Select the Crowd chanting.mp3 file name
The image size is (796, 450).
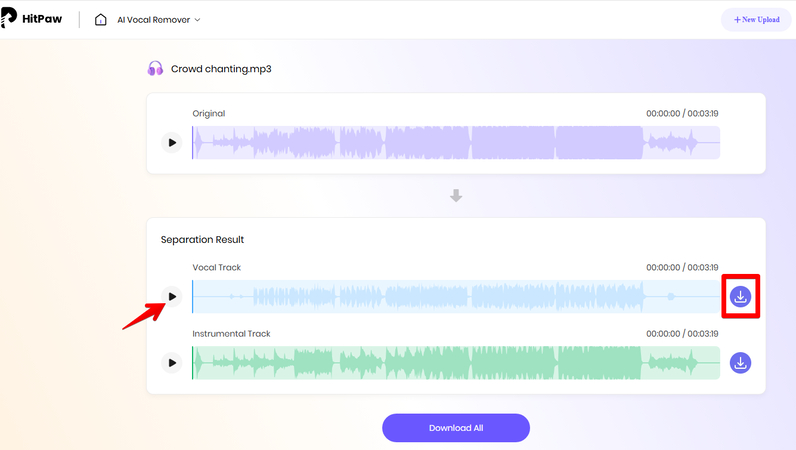click(221, 69)
